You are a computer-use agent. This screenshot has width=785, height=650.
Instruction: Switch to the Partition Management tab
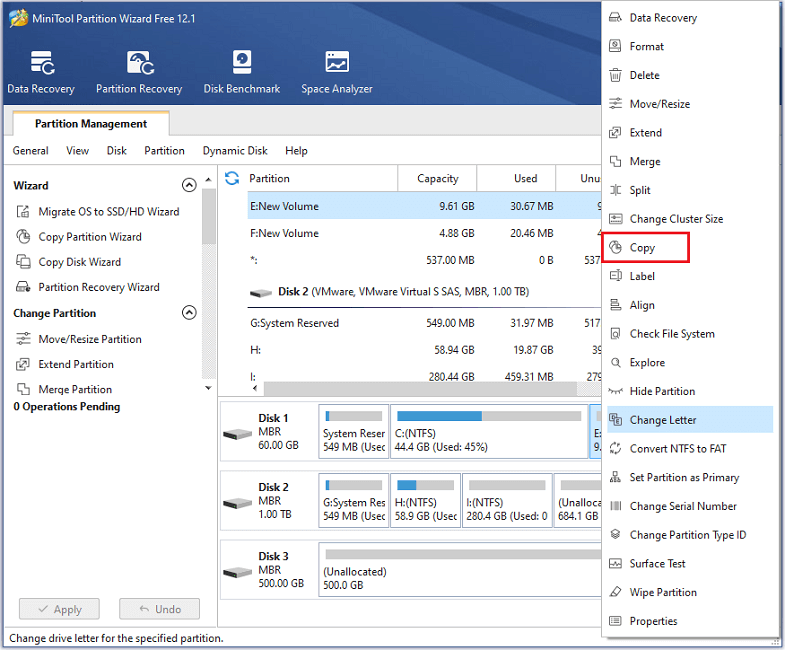click(91, 124)
